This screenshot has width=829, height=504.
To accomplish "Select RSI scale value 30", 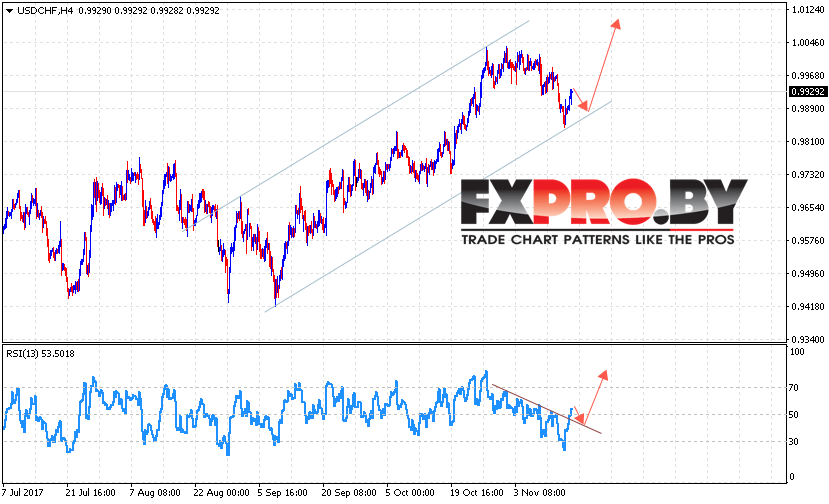I will click(x=794, y=442).
